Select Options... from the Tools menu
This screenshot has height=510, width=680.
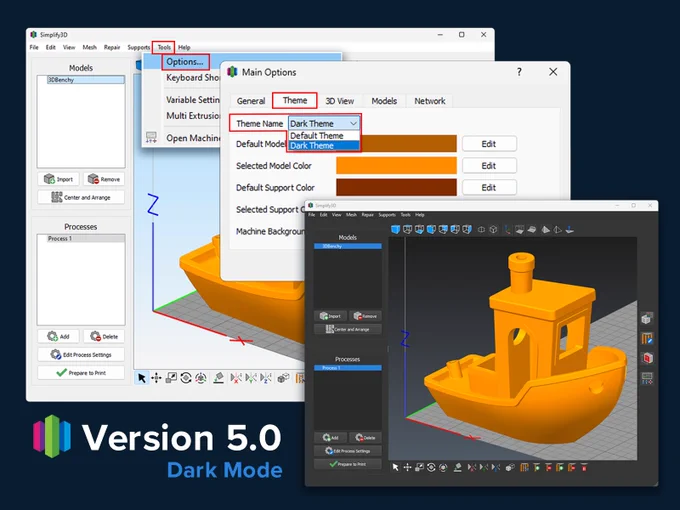tap(185, 62)
